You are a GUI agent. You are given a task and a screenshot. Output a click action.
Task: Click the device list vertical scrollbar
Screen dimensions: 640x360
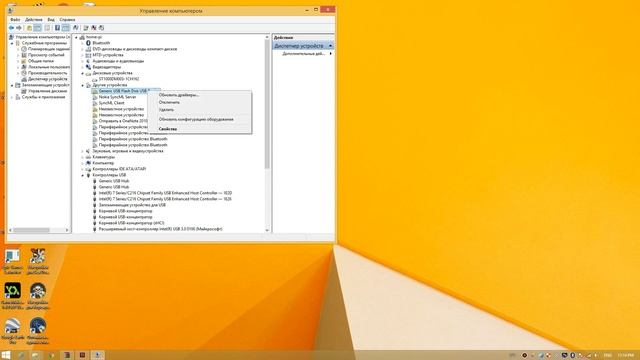(x=267, y=104)
